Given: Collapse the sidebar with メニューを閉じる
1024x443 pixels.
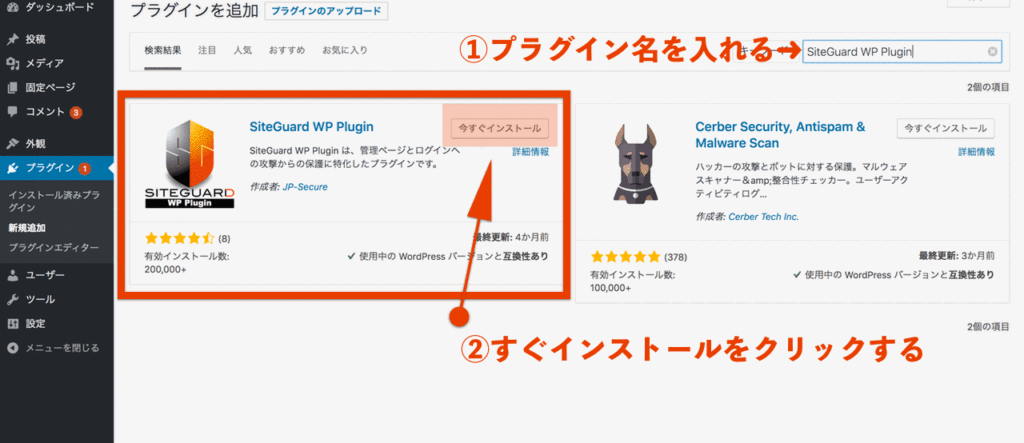Looking at the screenshot, I should (x=54, y=348).
